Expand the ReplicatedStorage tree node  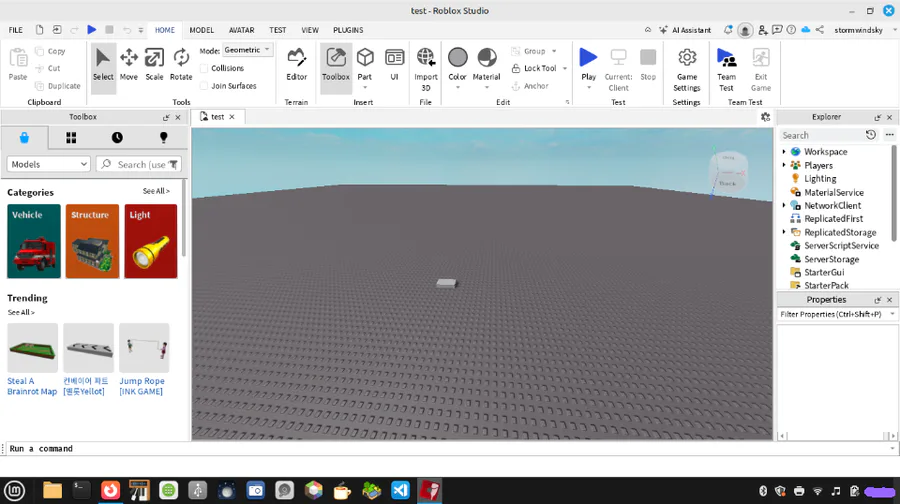pyautogui.click(x=784, y=232)
